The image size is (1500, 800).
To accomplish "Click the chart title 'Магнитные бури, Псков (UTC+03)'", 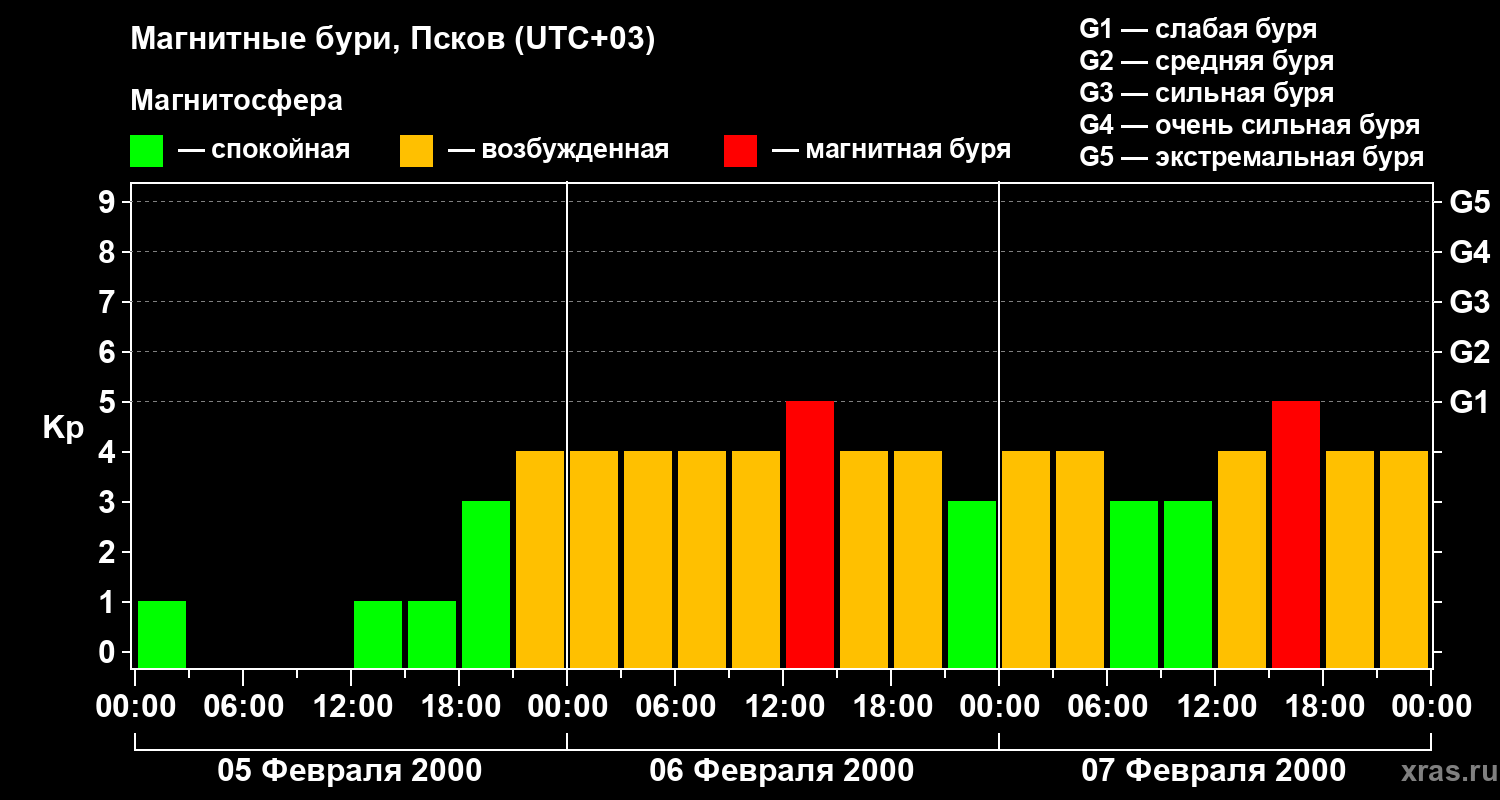I will pos(393,41).
